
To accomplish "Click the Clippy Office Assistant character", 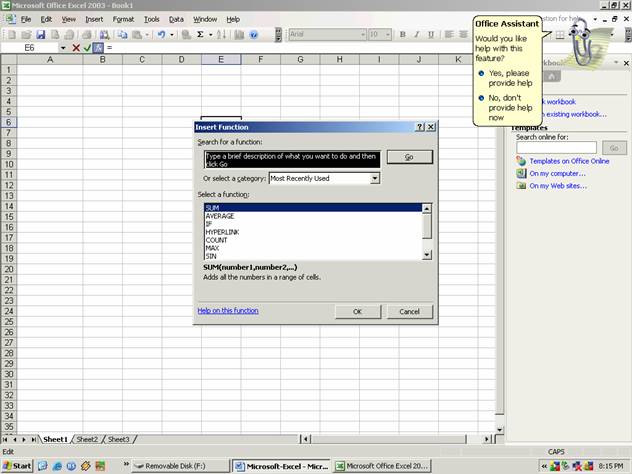I will pos(581,42).
